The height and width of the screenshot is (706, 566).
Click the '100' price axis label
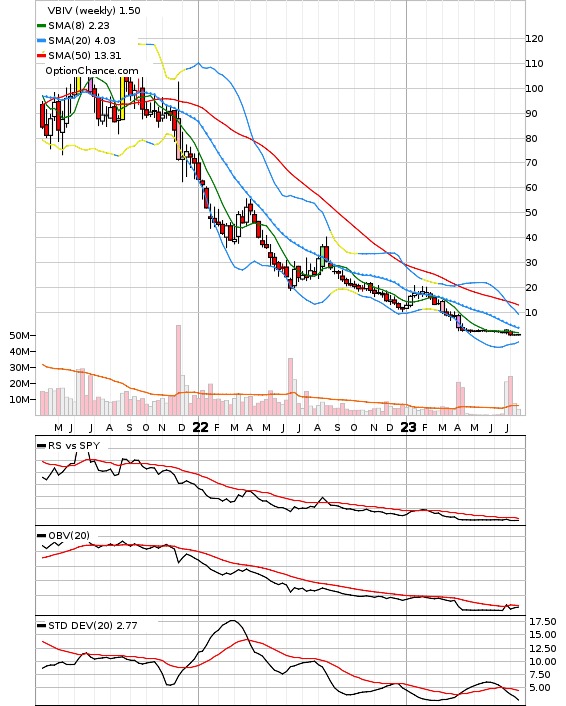click(534, 89)
